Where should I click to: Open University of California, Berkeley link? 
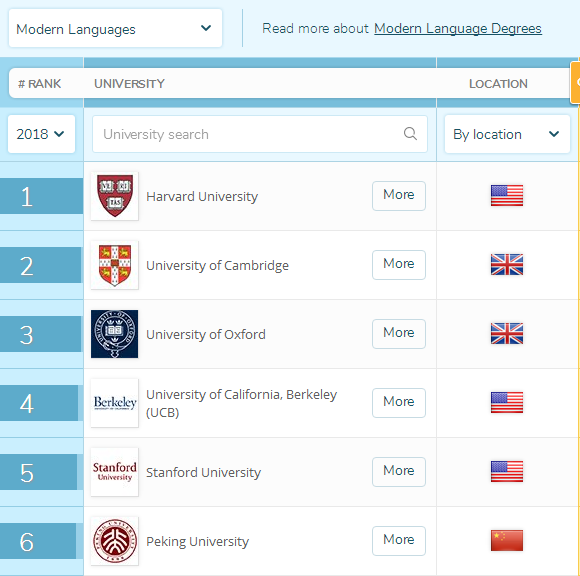(242, 403)
